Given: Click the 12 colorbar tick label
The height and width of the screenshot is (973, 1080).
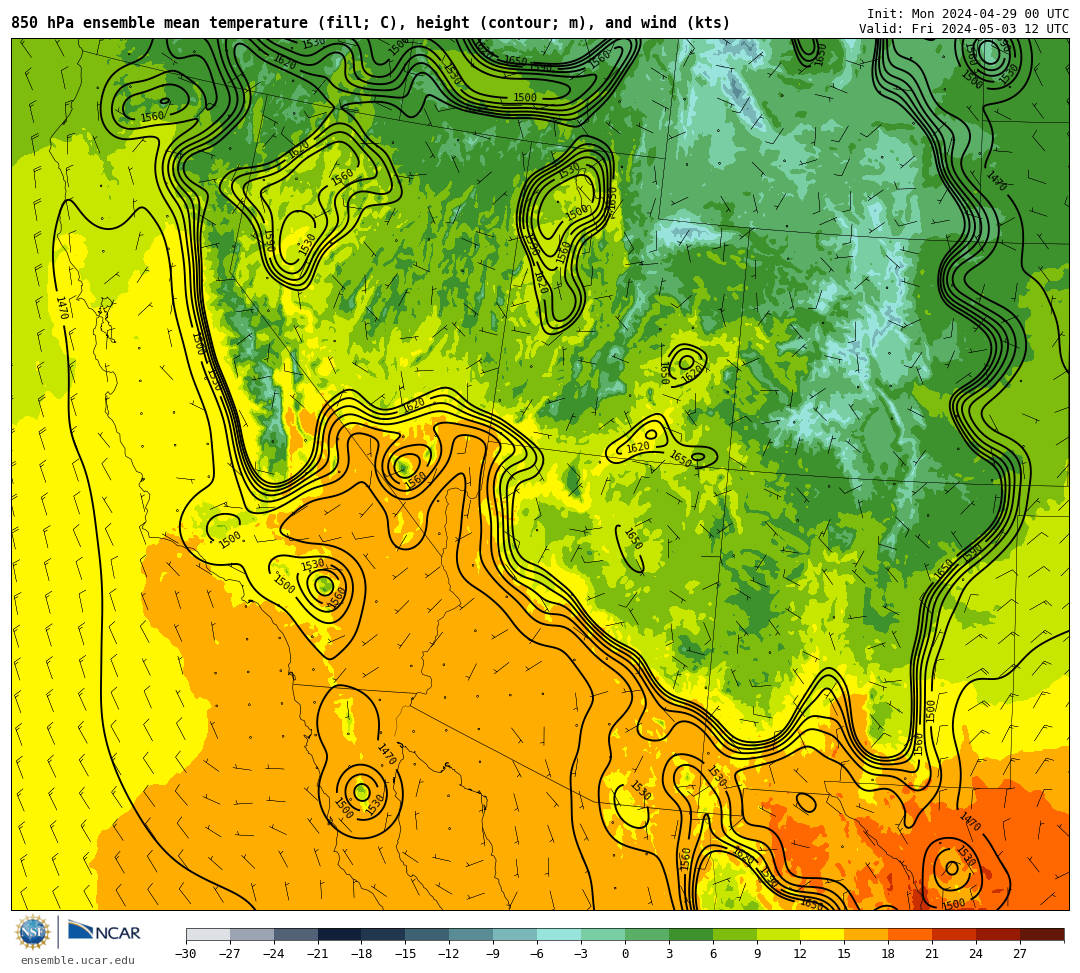Looking at the screenshot, I should coord(801,954).
